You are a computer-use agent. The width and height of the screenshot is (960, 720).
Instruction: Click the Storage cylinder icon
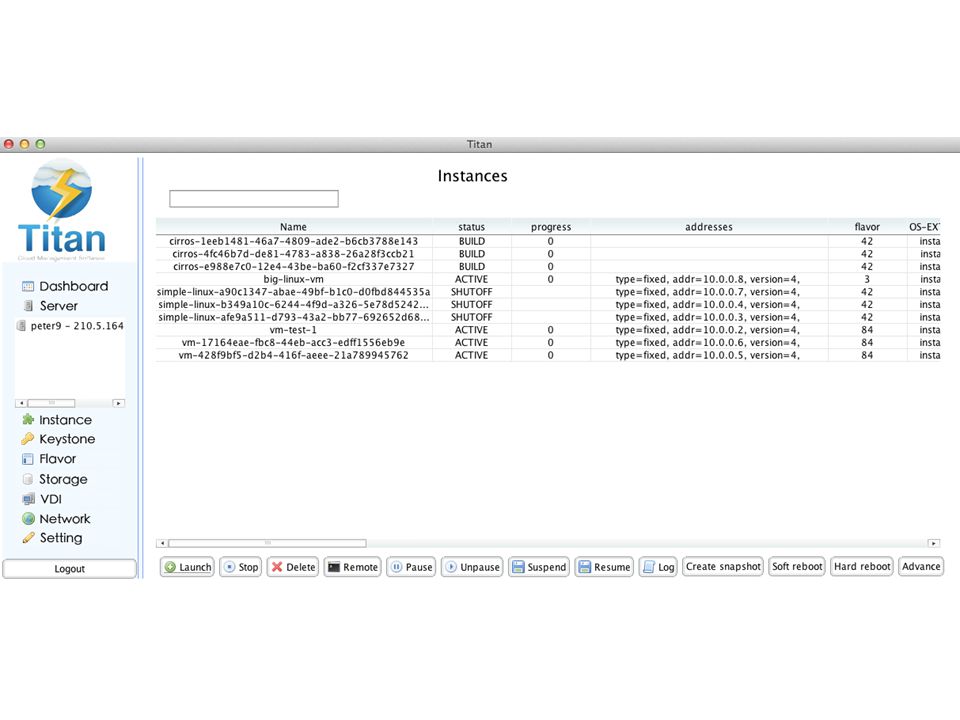click(28, 479)
